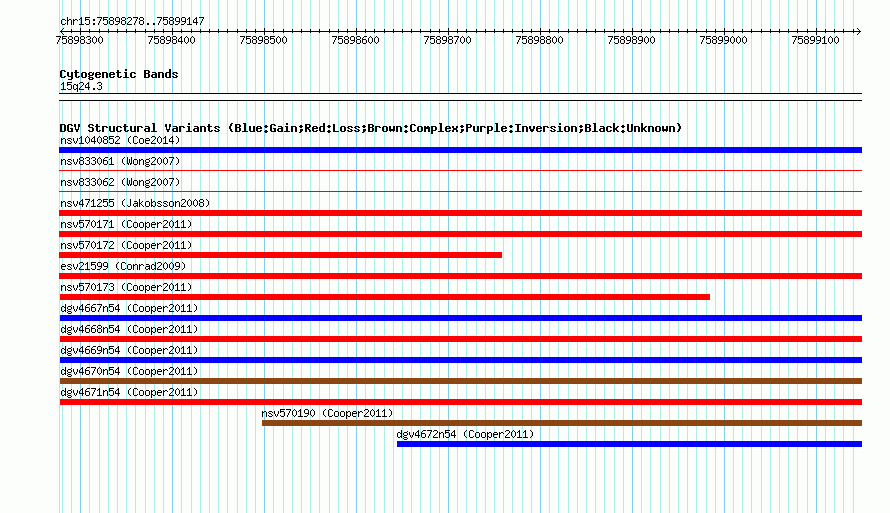Screen dimensions: 890x513
Task: Click the 75898600 ruler position
Action: (x=355, y=40)
